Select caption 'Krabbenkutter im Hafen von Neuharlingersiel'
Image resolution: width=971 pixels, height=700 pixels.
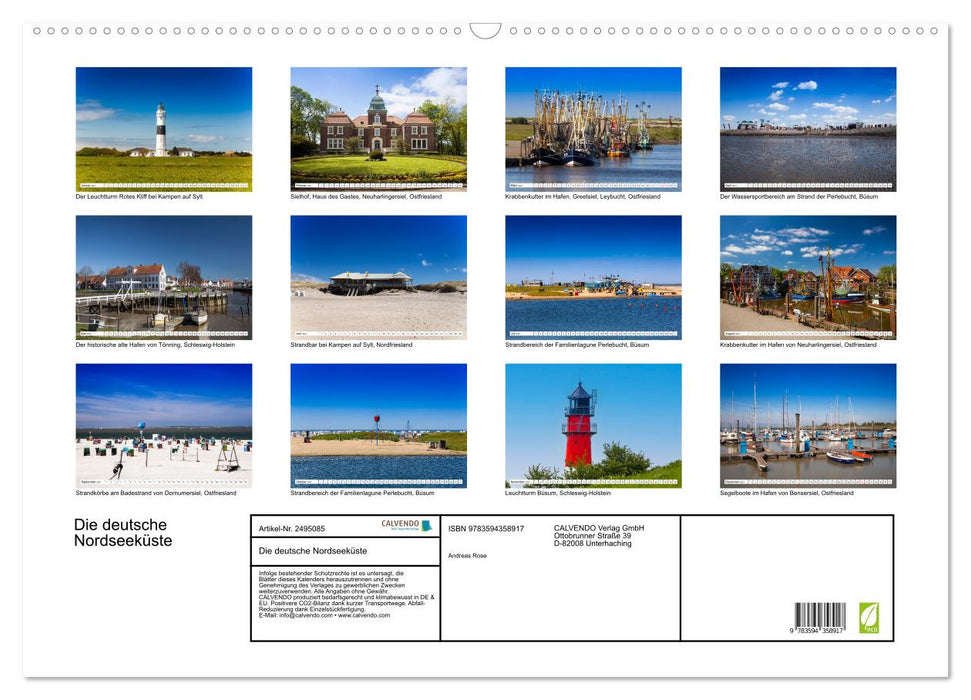[x=780, y=344]
